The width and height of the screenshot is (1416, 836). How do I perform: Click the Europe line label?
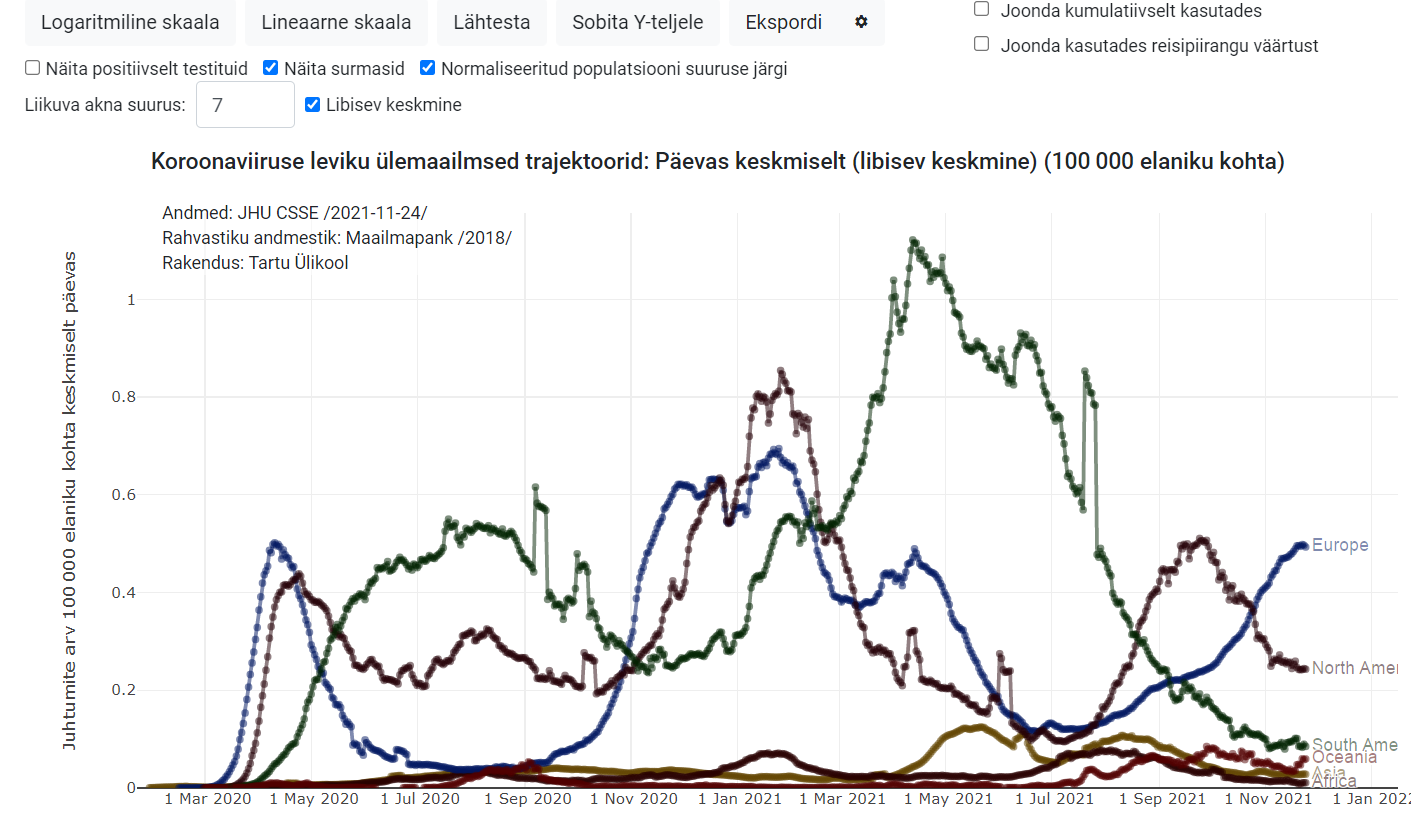click(1340, 545)
